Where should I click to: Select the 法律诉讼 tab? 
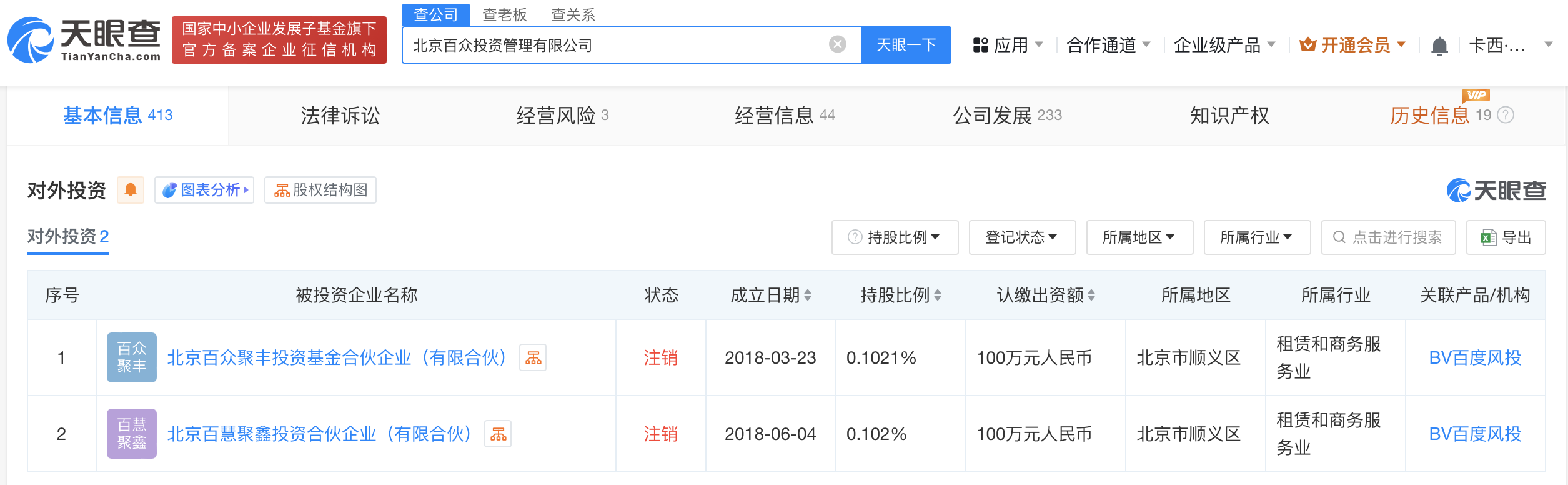[340, 116]
